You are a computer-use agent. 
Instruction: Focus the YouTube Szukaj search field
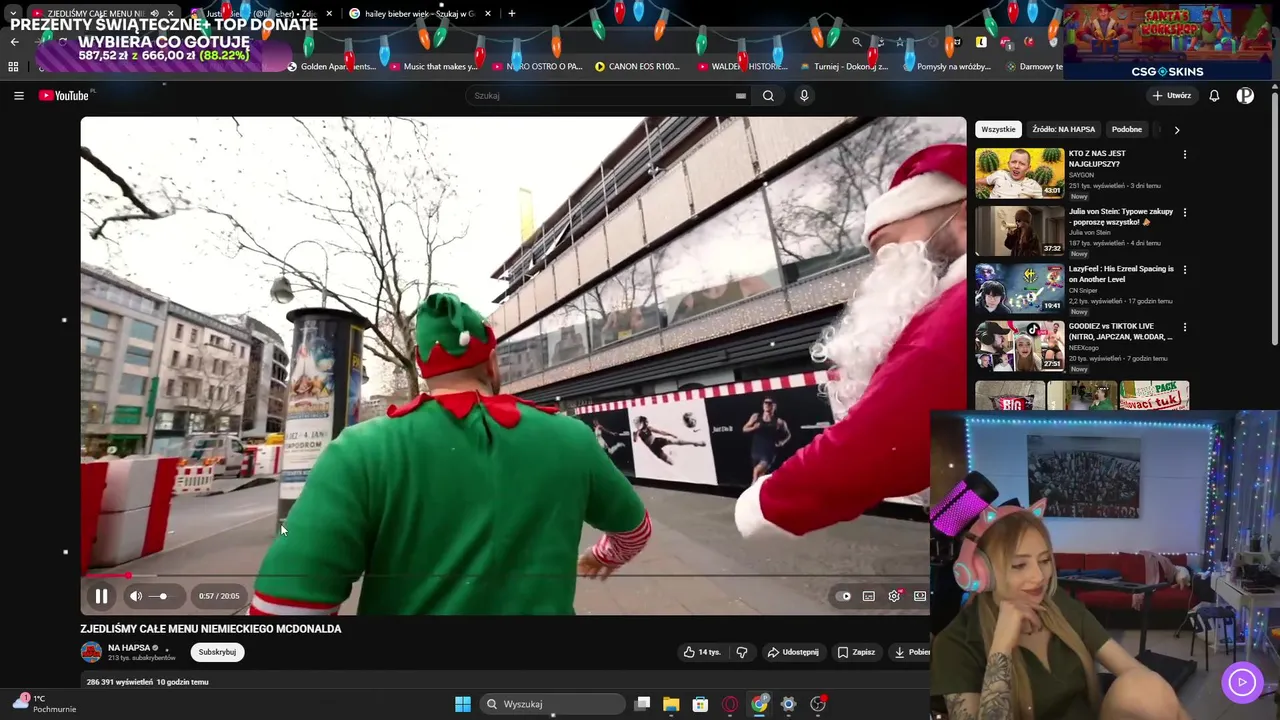(600, 96)
